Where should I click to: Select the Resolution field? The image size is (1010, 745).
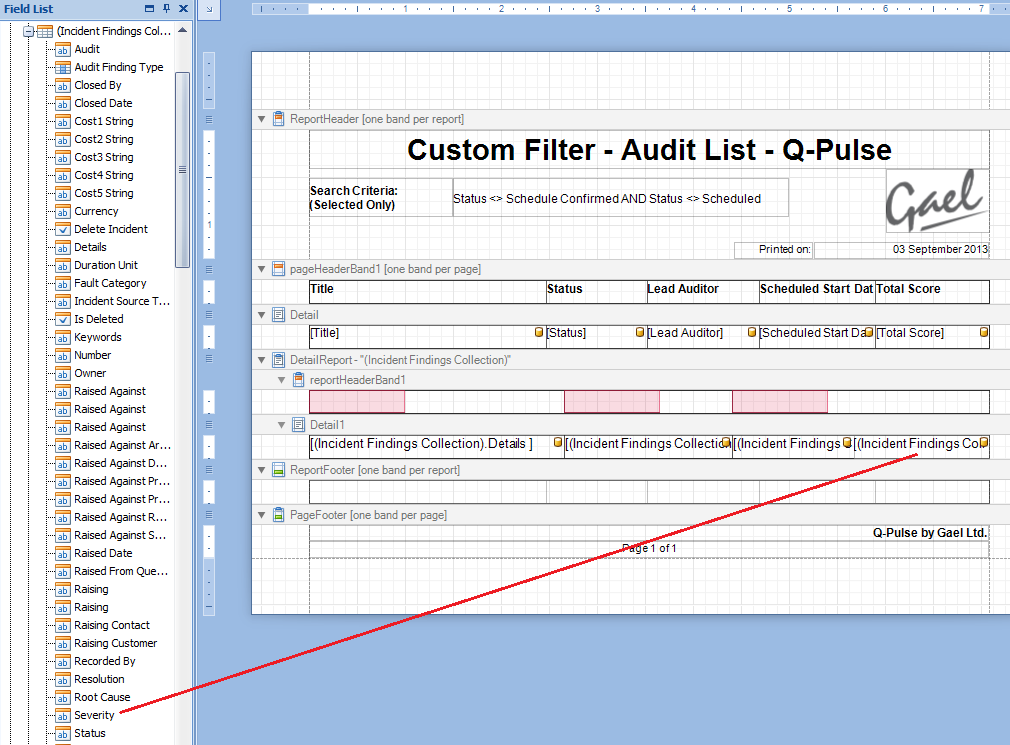point(99,679)
